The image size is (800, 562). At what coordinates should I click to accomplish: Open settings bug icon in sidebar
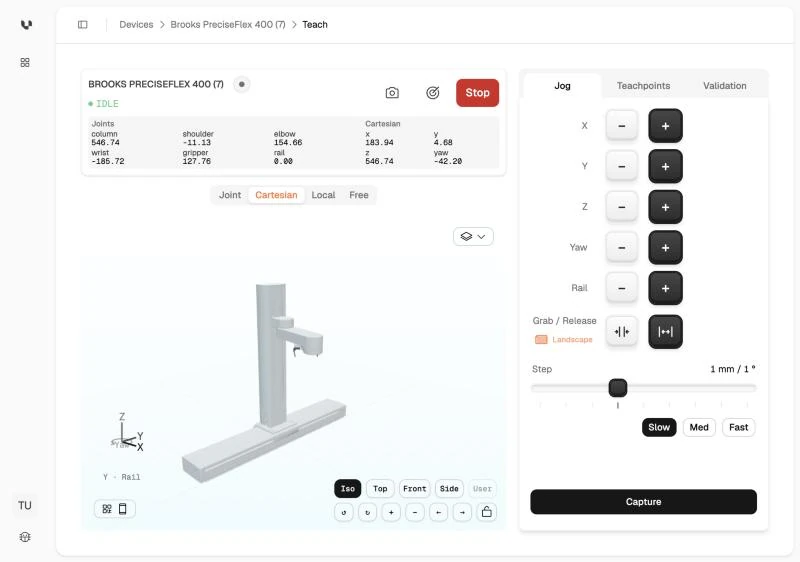click(24, 537)
